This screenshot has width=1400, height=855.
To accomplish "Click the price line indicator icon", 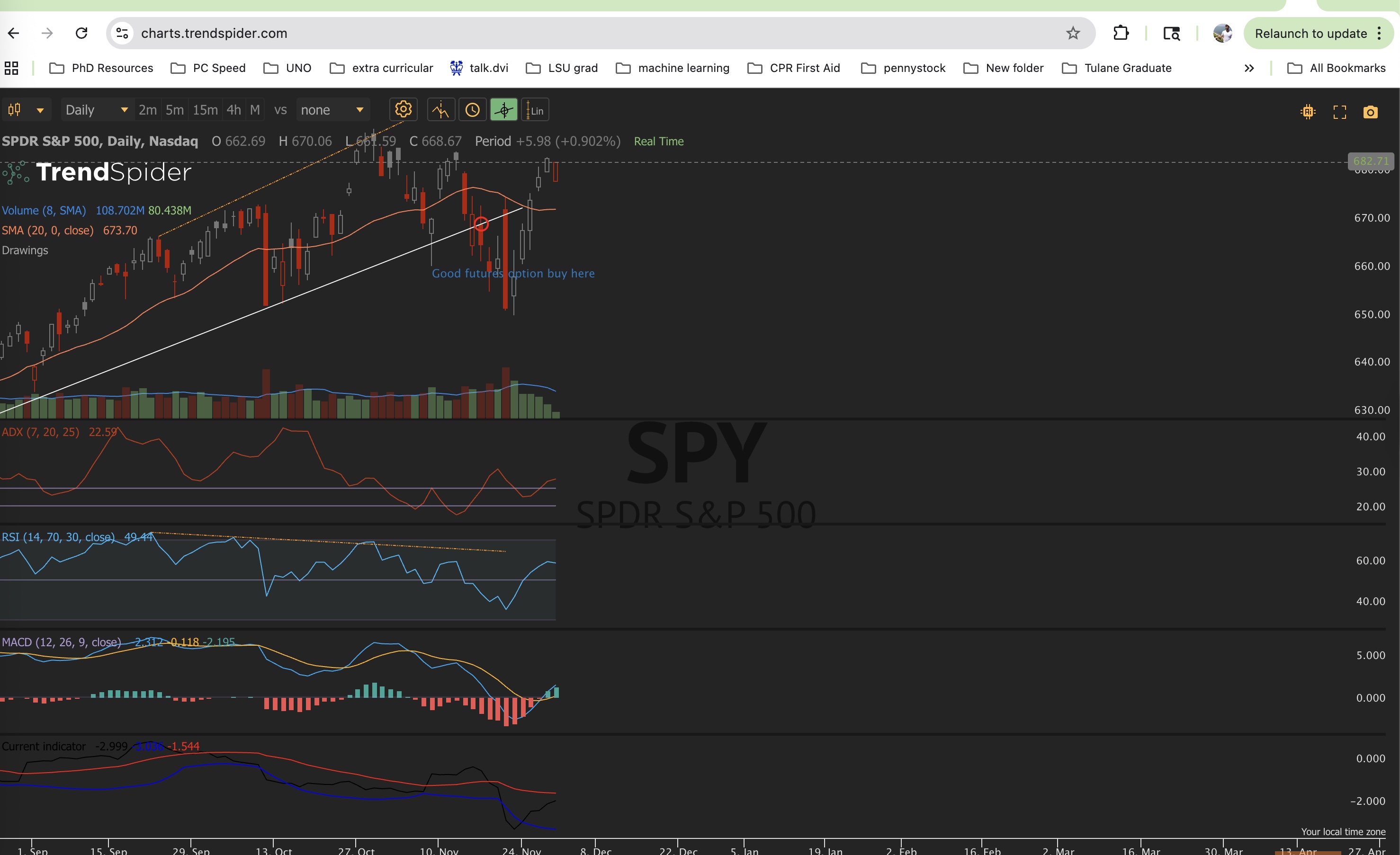I will click(440, 110).
